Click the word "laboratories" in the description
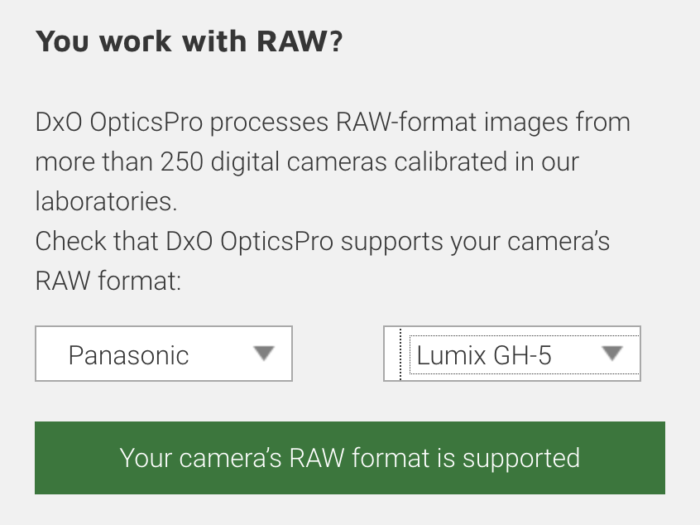 (x=105, y=201)
